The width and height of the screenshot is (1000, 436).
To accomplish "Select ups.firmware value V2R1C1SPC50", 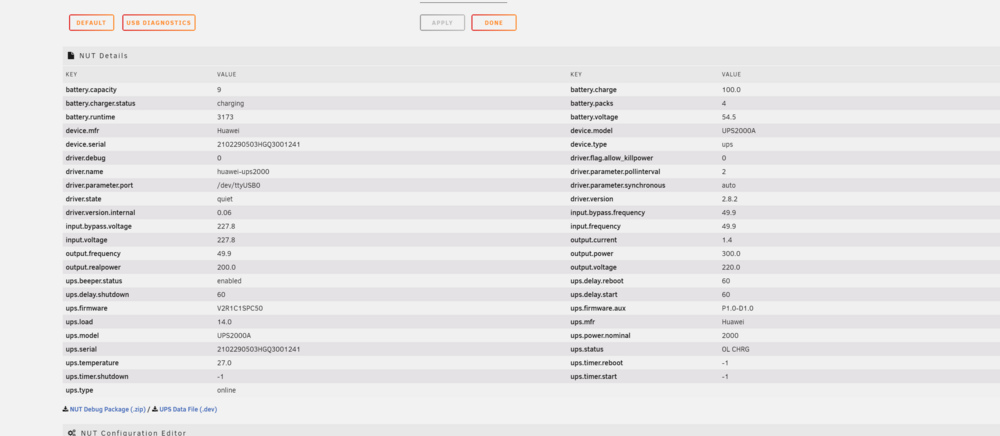I will pyautogui.click(x=240, y=308).
